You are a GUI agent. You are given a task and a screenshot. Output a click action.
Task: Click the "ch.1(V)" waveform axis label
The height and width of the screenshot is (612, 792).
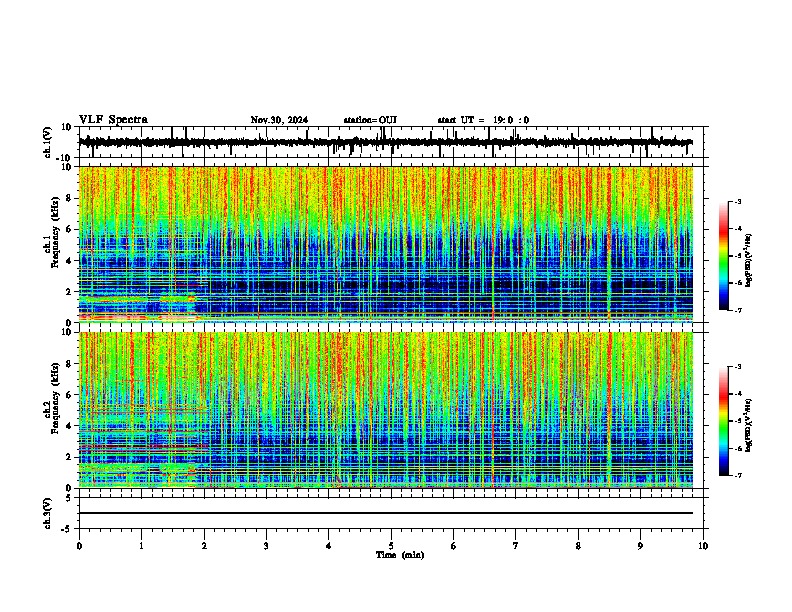coord(48,142)
